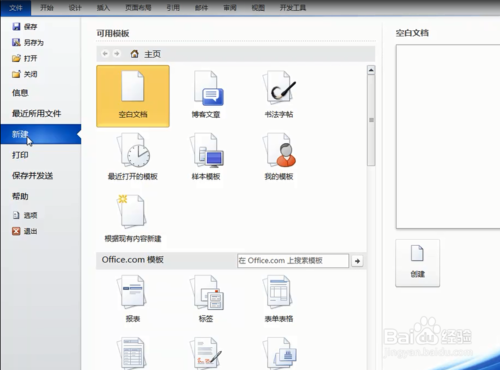The image size is (500, 370).
Task: Click 关闭 close document in sidebar
Action: click(25, 74)
